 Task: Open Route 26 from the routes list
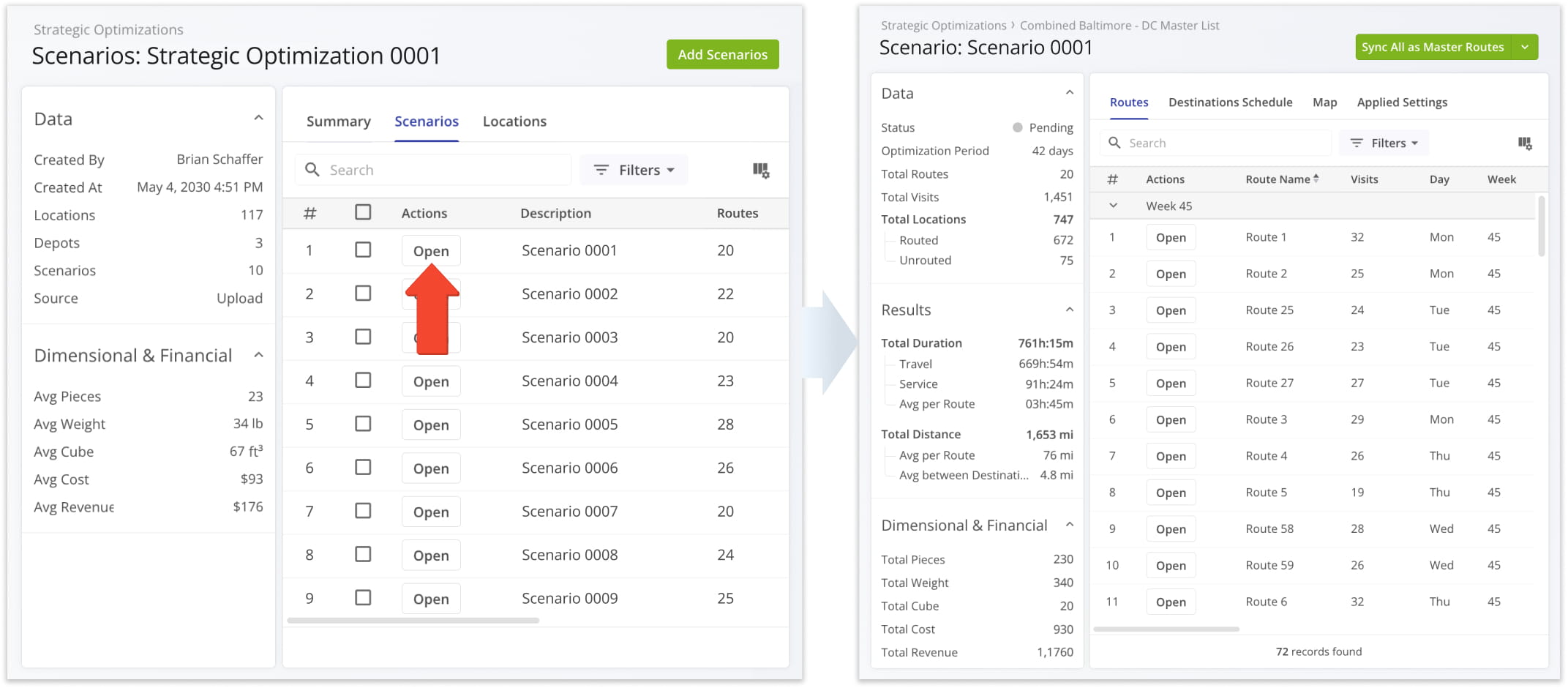click(x=1170, y=347)
